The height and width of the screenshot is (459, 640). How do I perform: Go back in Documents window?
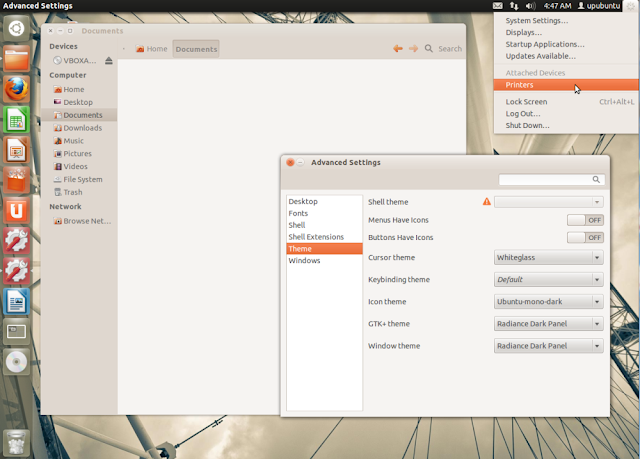398,49
